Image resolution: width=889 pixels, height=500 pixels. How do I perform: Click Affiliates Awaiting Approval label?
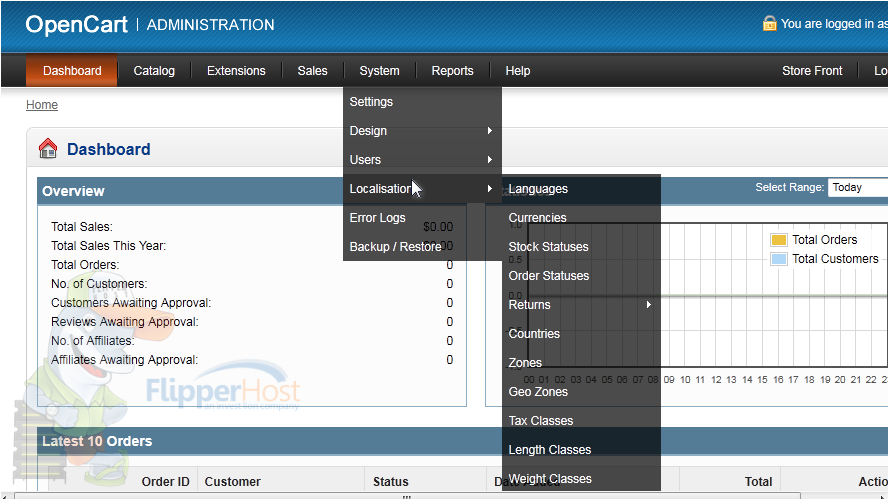coord(124,360)
